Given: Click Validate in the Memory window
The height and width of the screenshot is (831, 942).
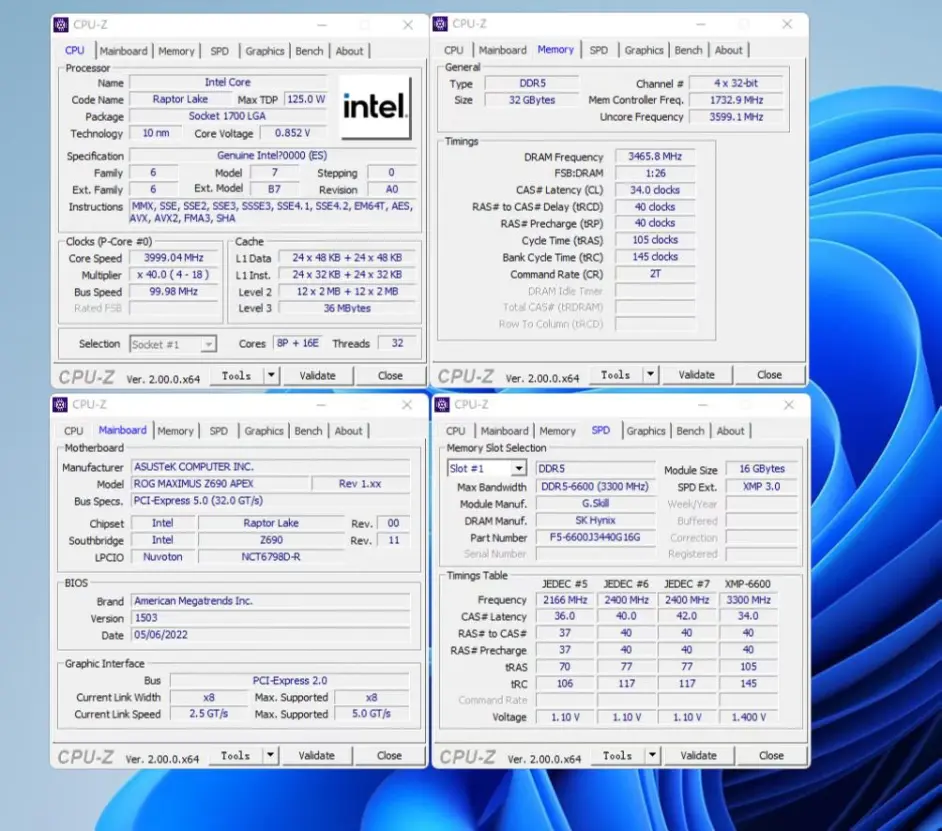Looking at the screenshot, I should 697,374.
